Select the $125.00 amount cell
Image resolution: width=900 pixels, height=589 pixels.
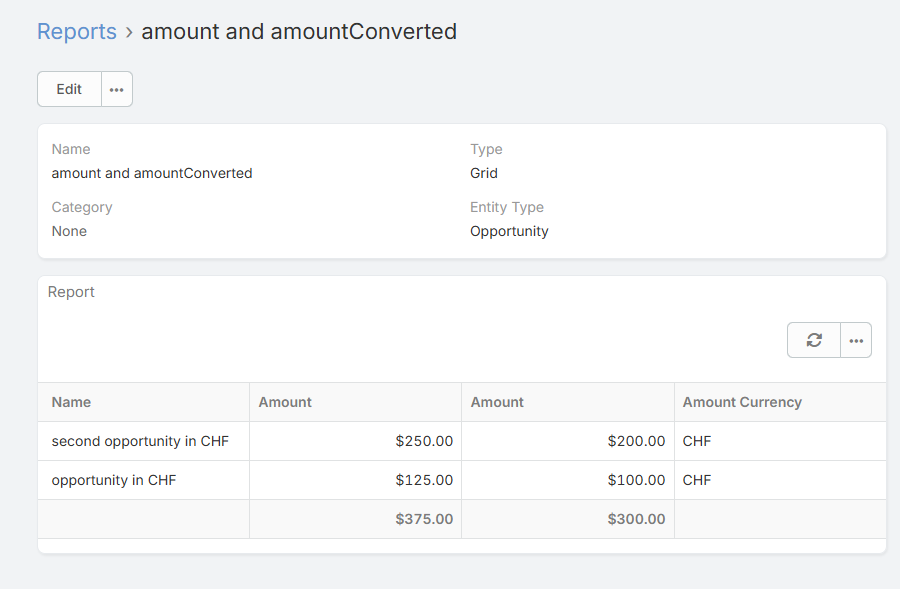point(424,480)
